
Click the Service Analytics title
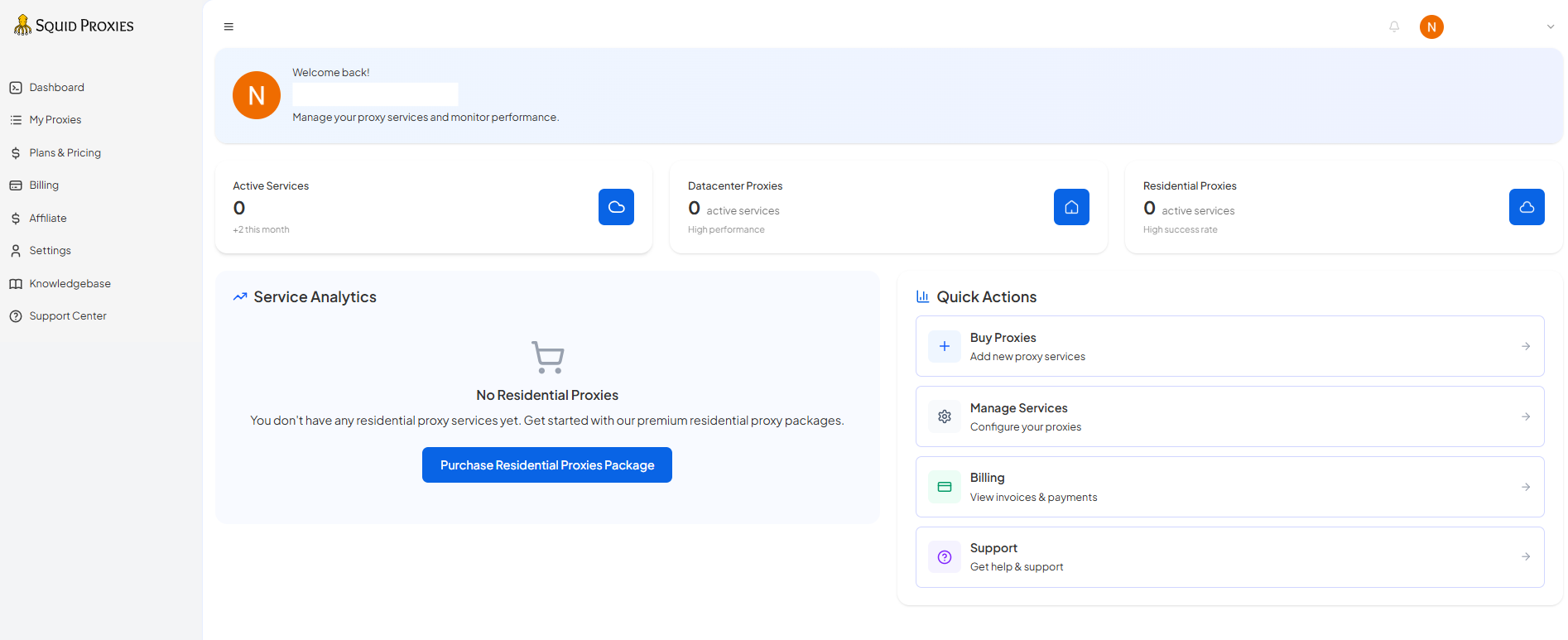click(x=315, y=297)
